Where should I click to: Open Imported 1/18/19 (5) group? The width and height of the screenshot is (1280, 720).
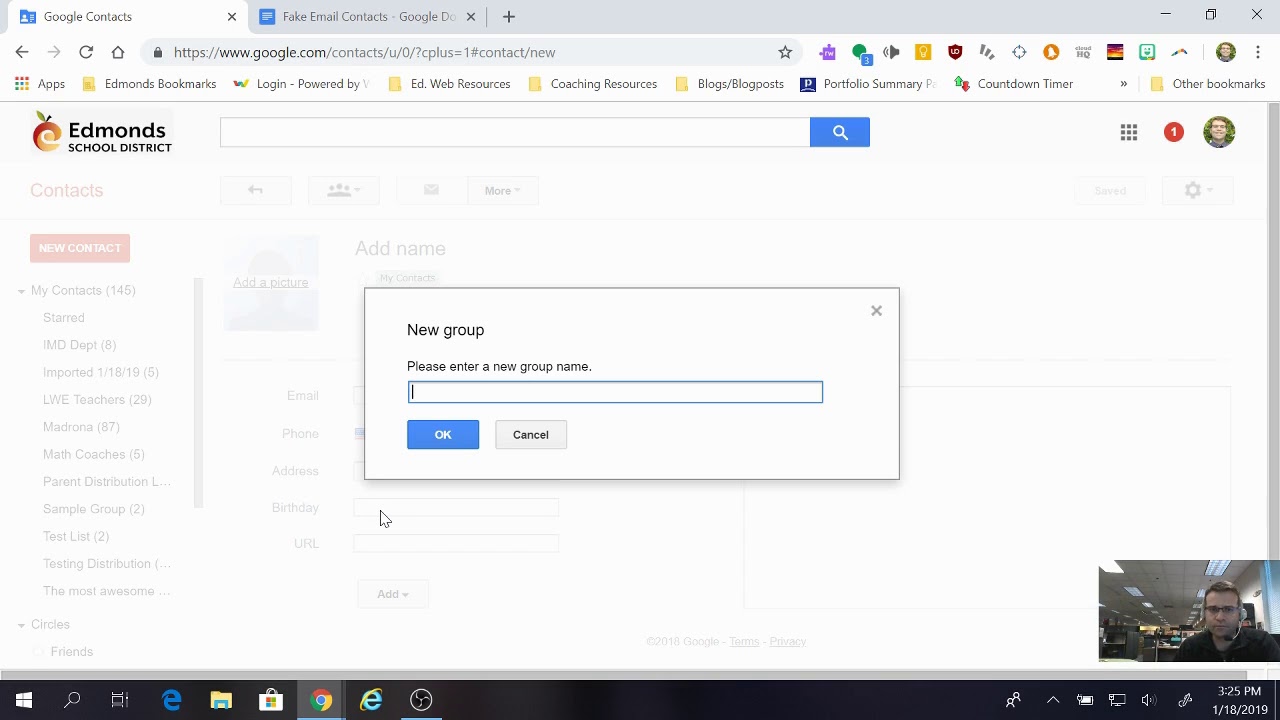coord(101,372)
